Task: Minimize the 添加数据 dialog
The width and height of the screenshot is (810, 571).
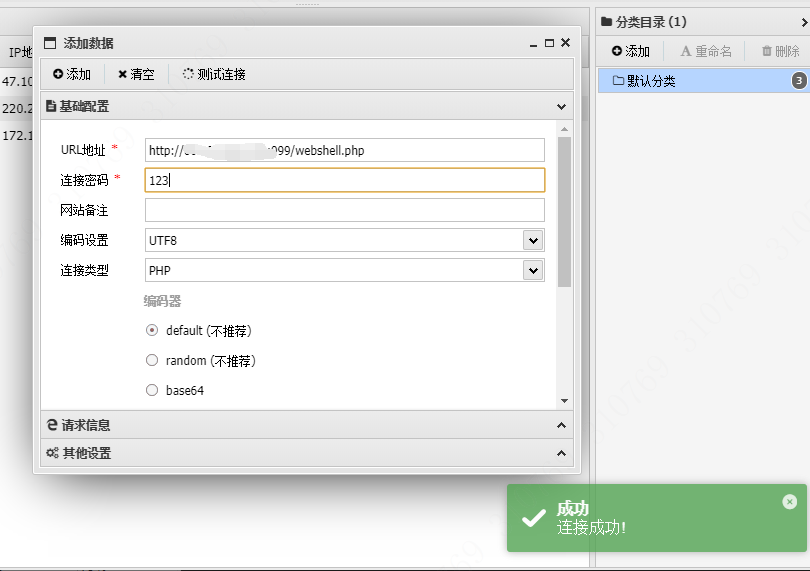Action: pyautogui.click(x=534, y=44)
